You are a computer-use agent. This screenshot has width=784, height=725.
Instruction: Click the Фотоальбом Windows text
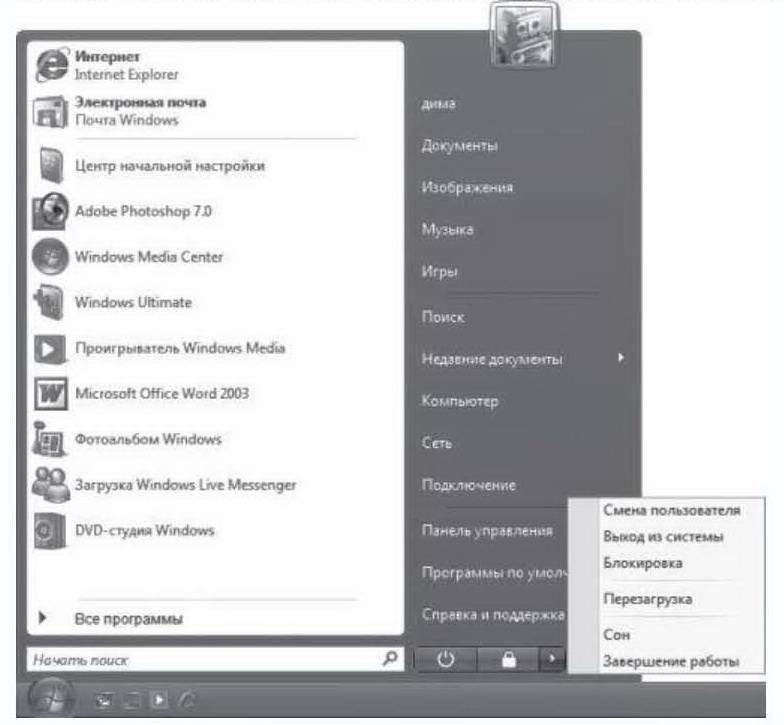pyautogui.click(x=148, y=439)
